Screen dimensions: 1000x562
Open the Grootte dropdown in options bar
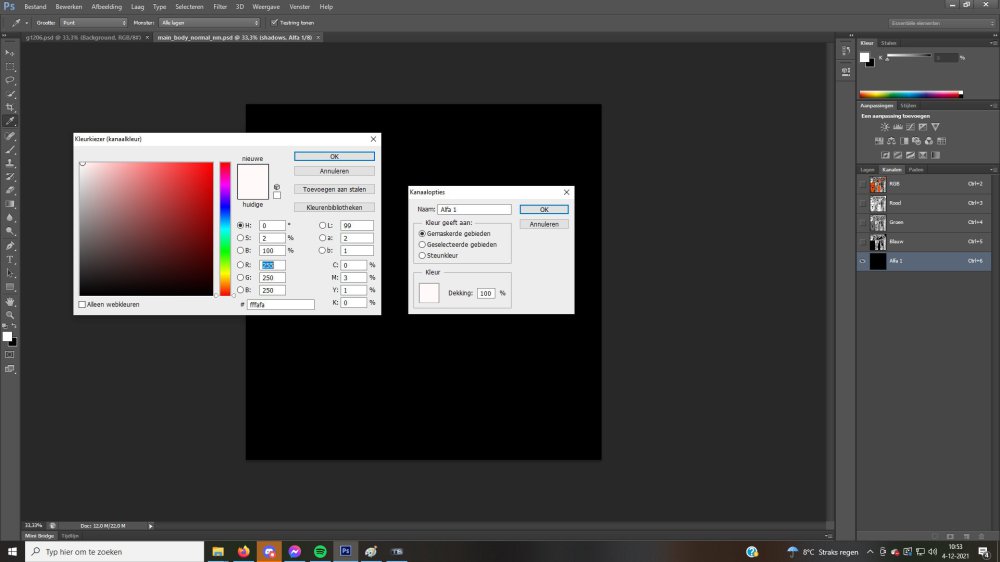click(94, 21)
